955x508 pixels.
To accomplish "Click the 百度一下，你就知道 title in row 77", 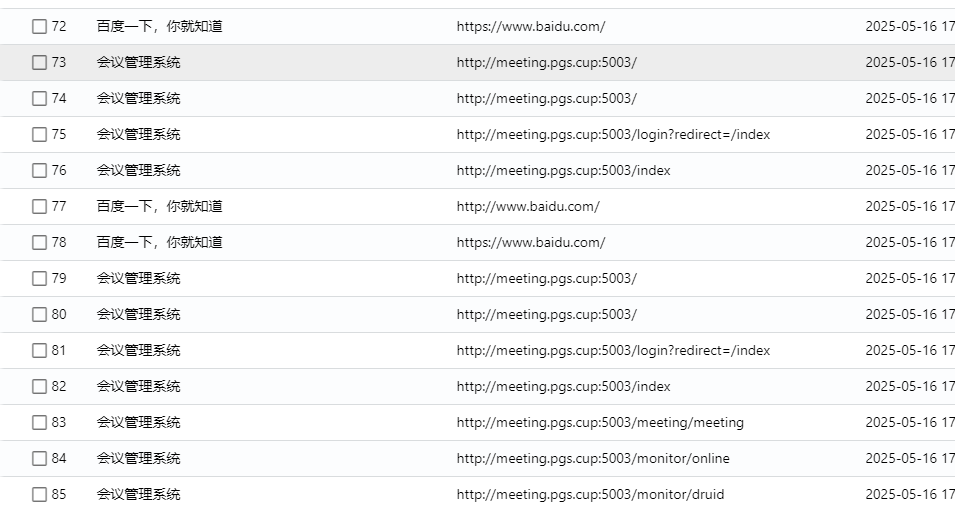I will (x=160, y=206).
